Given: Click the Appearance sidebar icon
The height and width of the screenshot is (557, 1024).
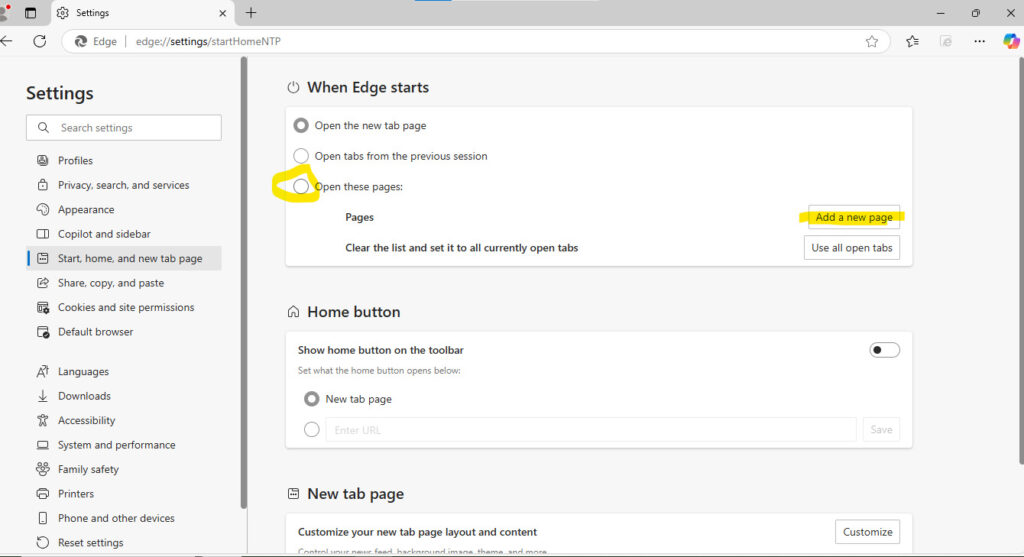Looking at the screenshot, I should tap(42, 209).
